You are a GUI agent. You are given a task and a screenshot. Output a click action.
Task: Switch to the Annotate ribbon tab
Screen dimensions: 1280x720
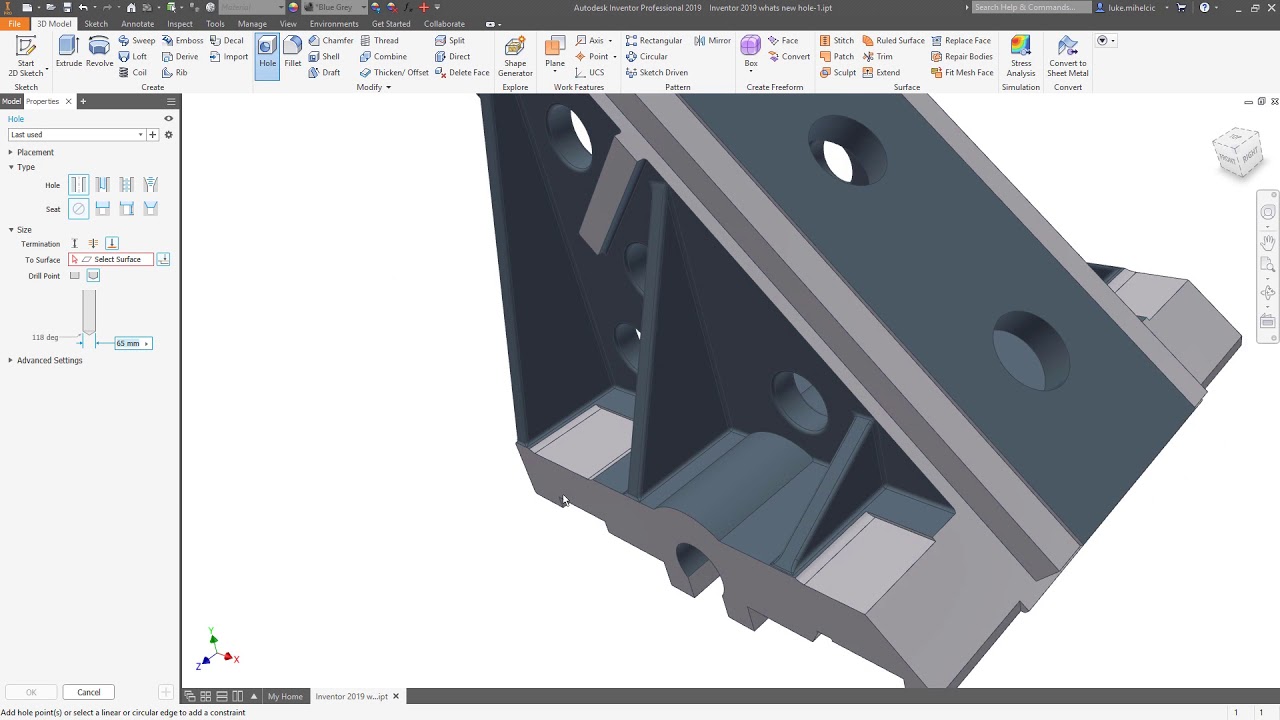pos(137,24)
